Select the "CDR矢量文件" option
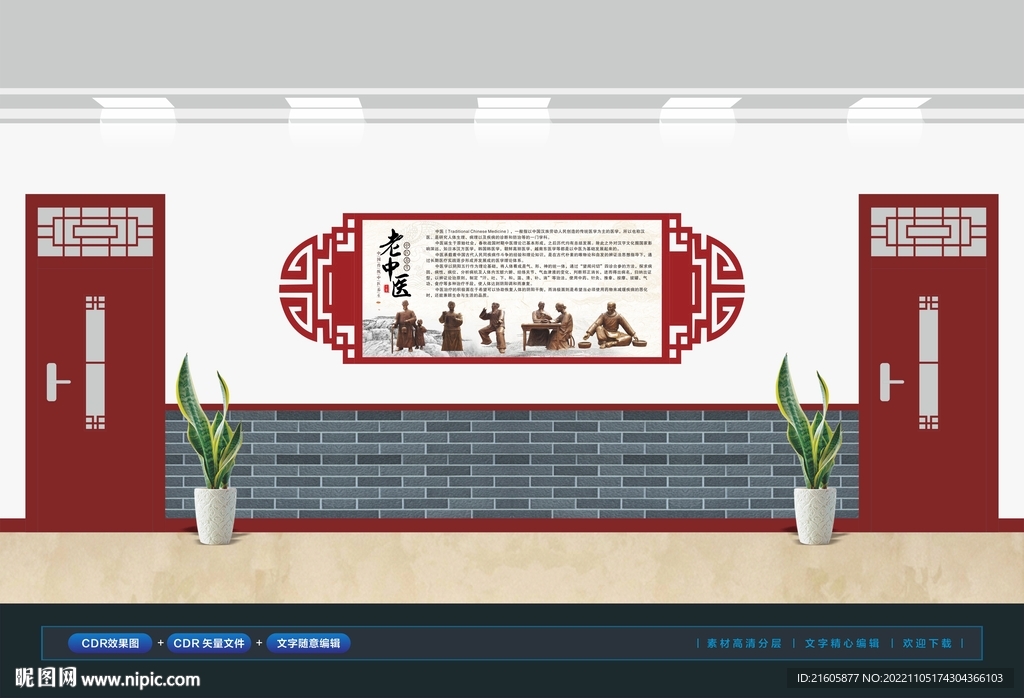The image size is (1024, 698). coord(207,643)
